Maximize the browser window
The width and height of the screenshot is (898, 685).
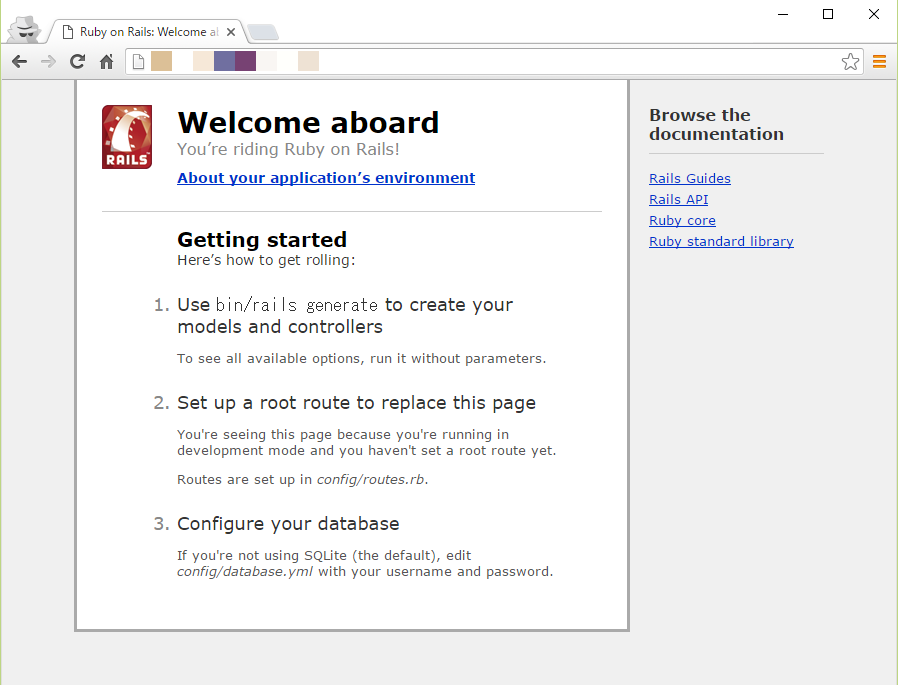[828, 14]
